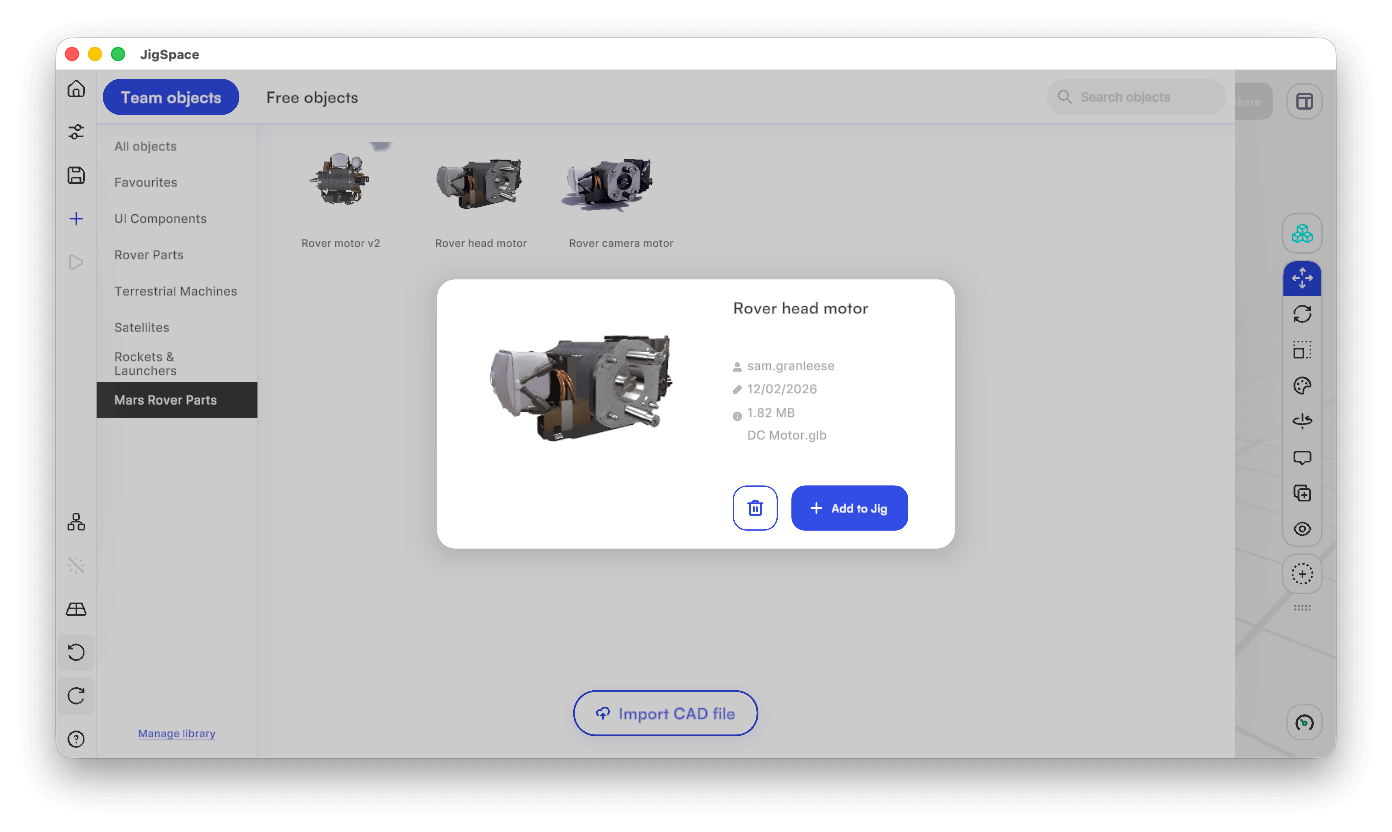Image resolution: width=1392 pixels, height=832 pixels.
Task: Open the settings sliders icon in sidebar
Action: coord(76,132)
